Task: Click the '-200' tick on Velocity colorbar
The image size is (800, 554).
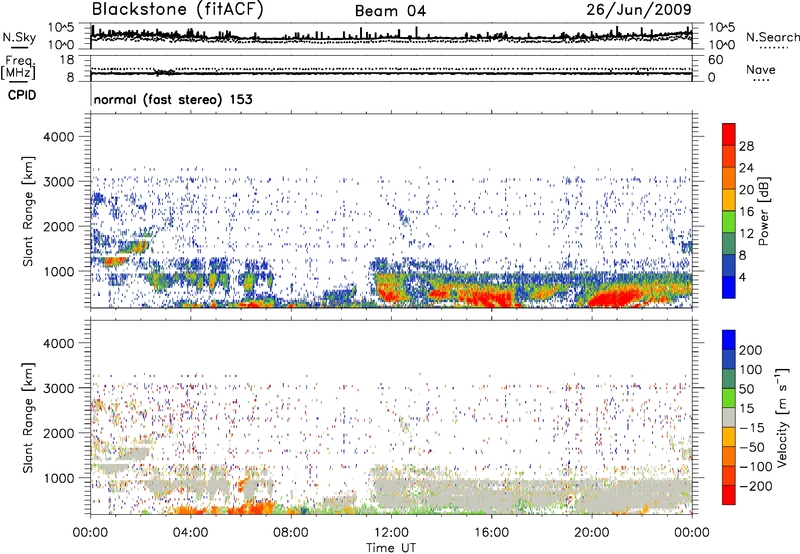Action: [x=756, y=486]
